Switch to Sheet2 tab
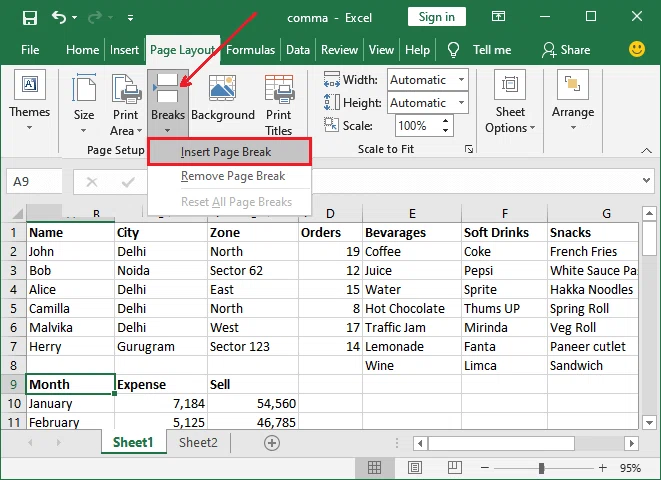 tap(198, 442)
